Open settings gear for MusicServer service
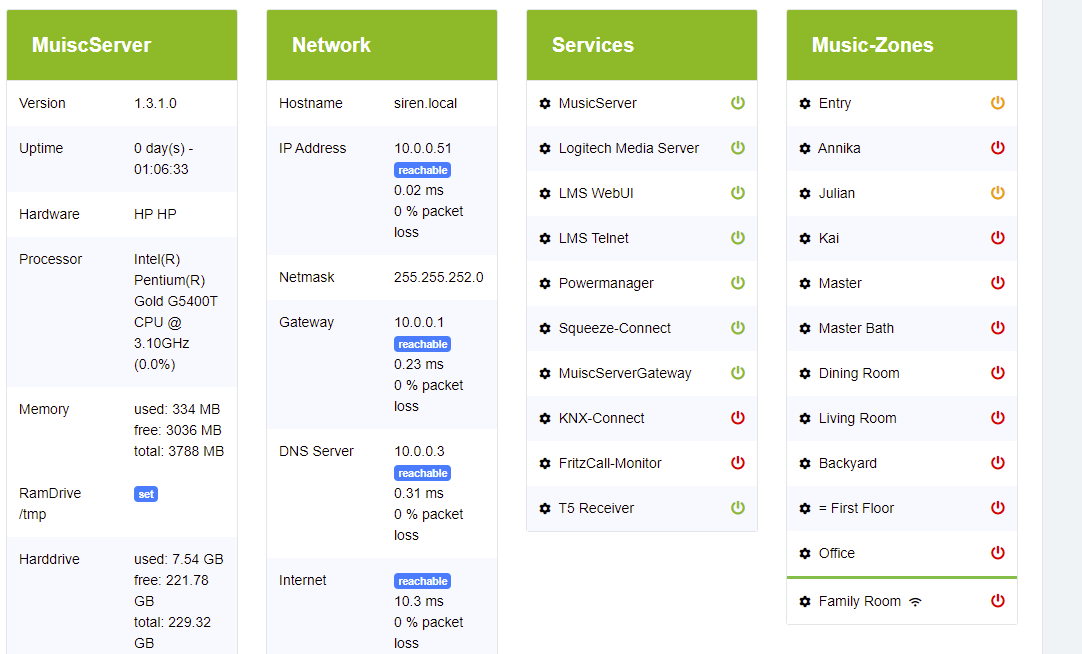Screen dimensions: 1082x654 545,103
